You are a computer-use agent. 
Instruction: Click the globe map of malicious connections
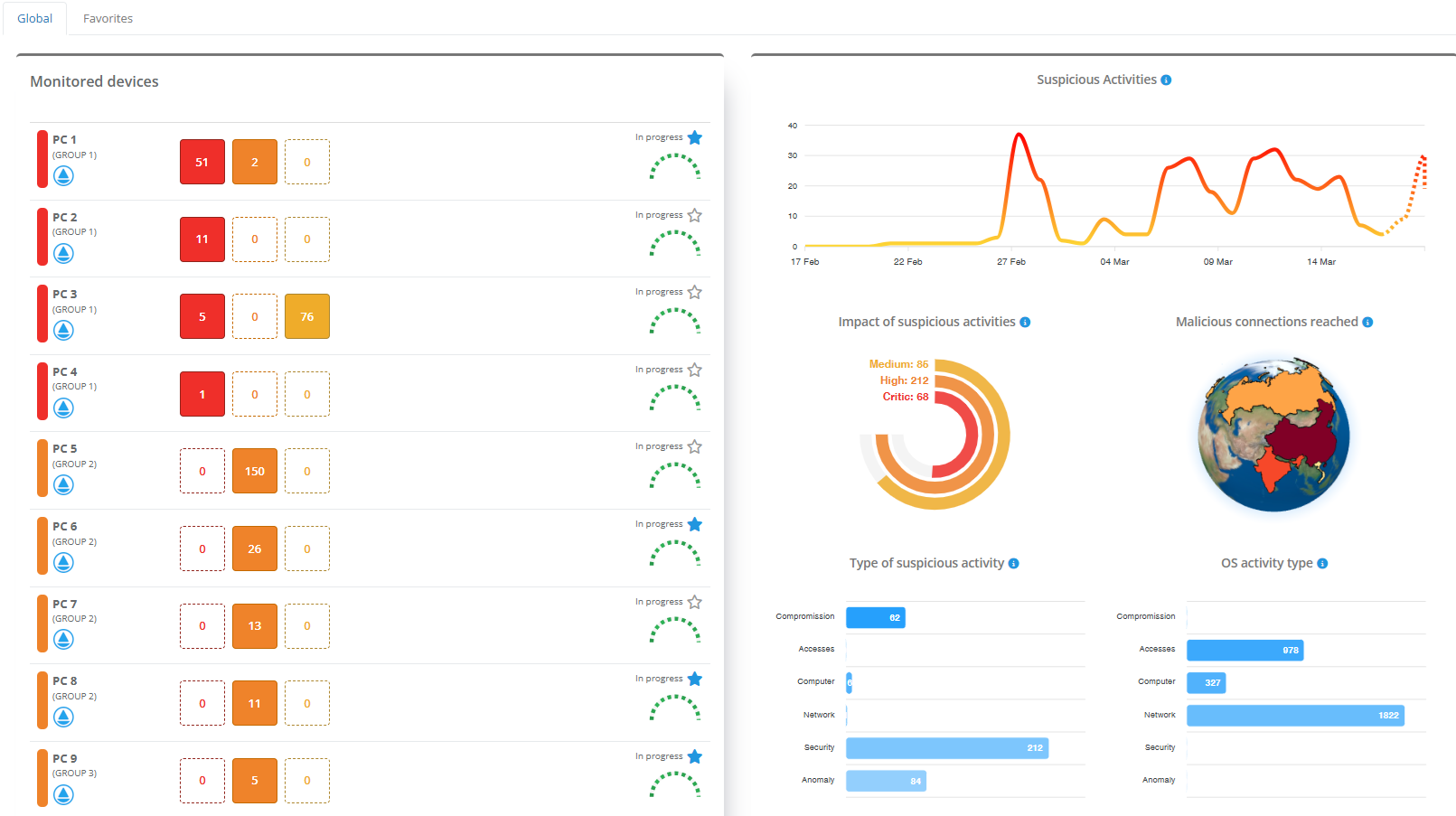[1273, 434]
